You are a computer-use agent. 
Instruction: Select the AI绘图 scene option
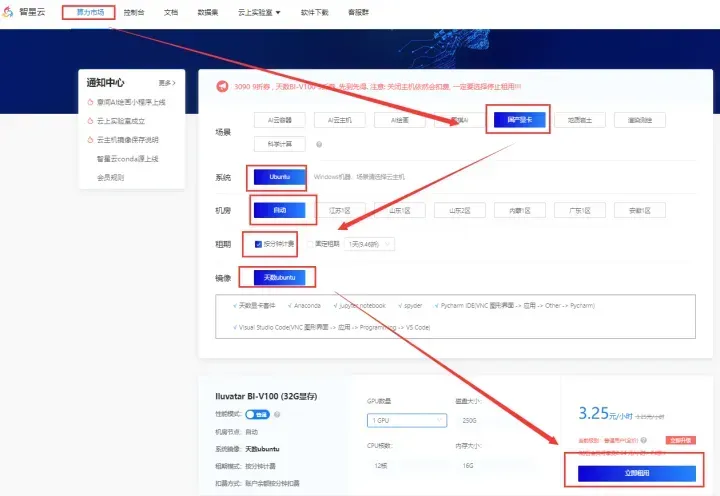pos(399,120)
